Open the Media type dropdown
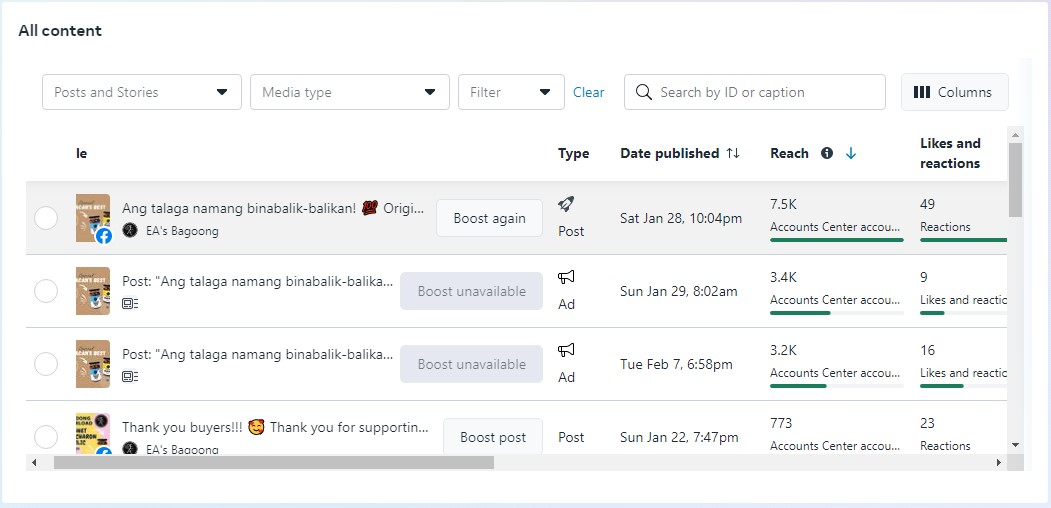This screenshot has width=1051, height=508. pos(349,92)
